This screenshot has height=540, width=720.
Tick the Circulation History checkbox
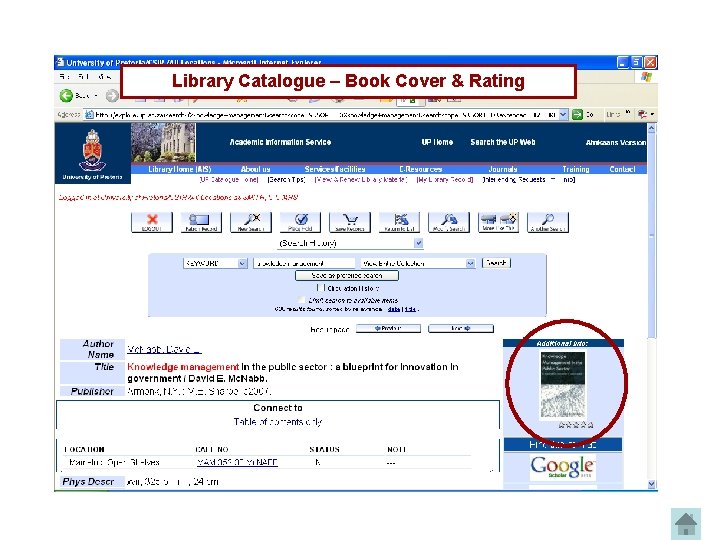pos(321,288)
